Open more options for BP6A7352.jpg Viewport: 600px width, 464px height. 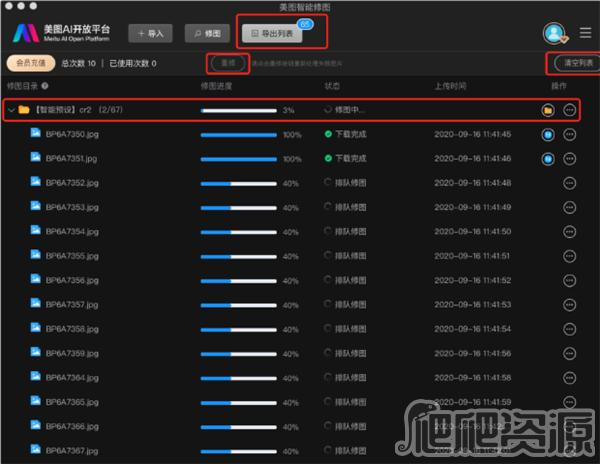(x=570, y=183)
